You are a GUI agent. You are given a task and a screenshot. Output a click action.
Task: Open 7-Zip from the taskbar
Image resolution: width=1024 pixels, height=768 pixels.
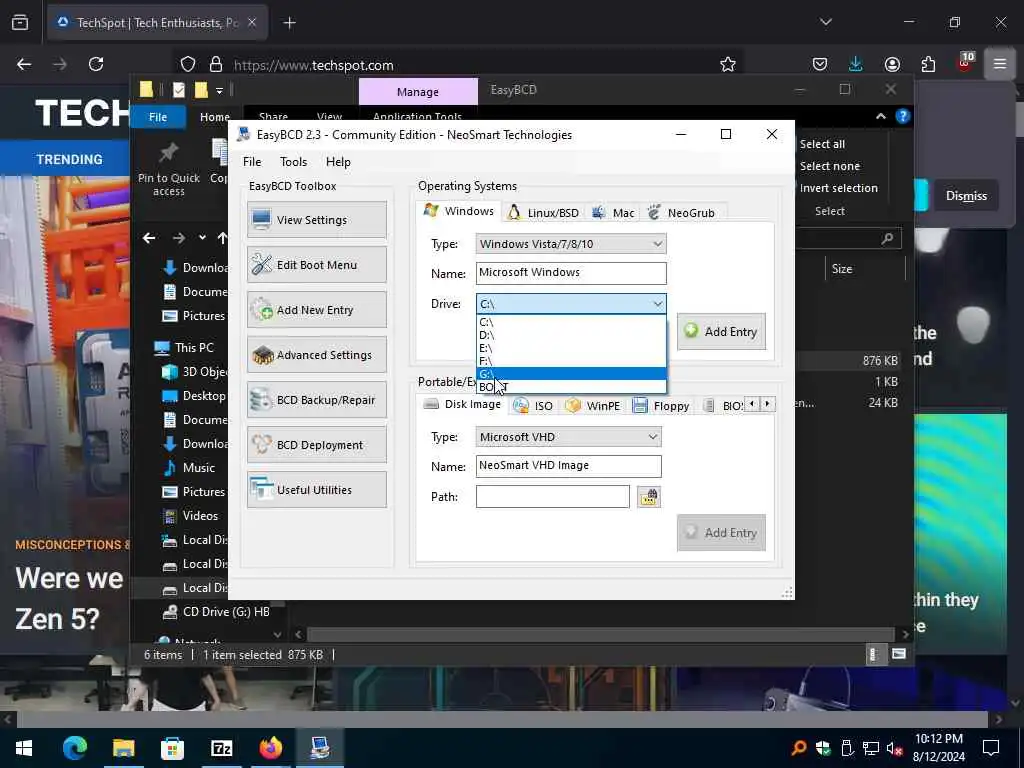[x=221, y=748]
